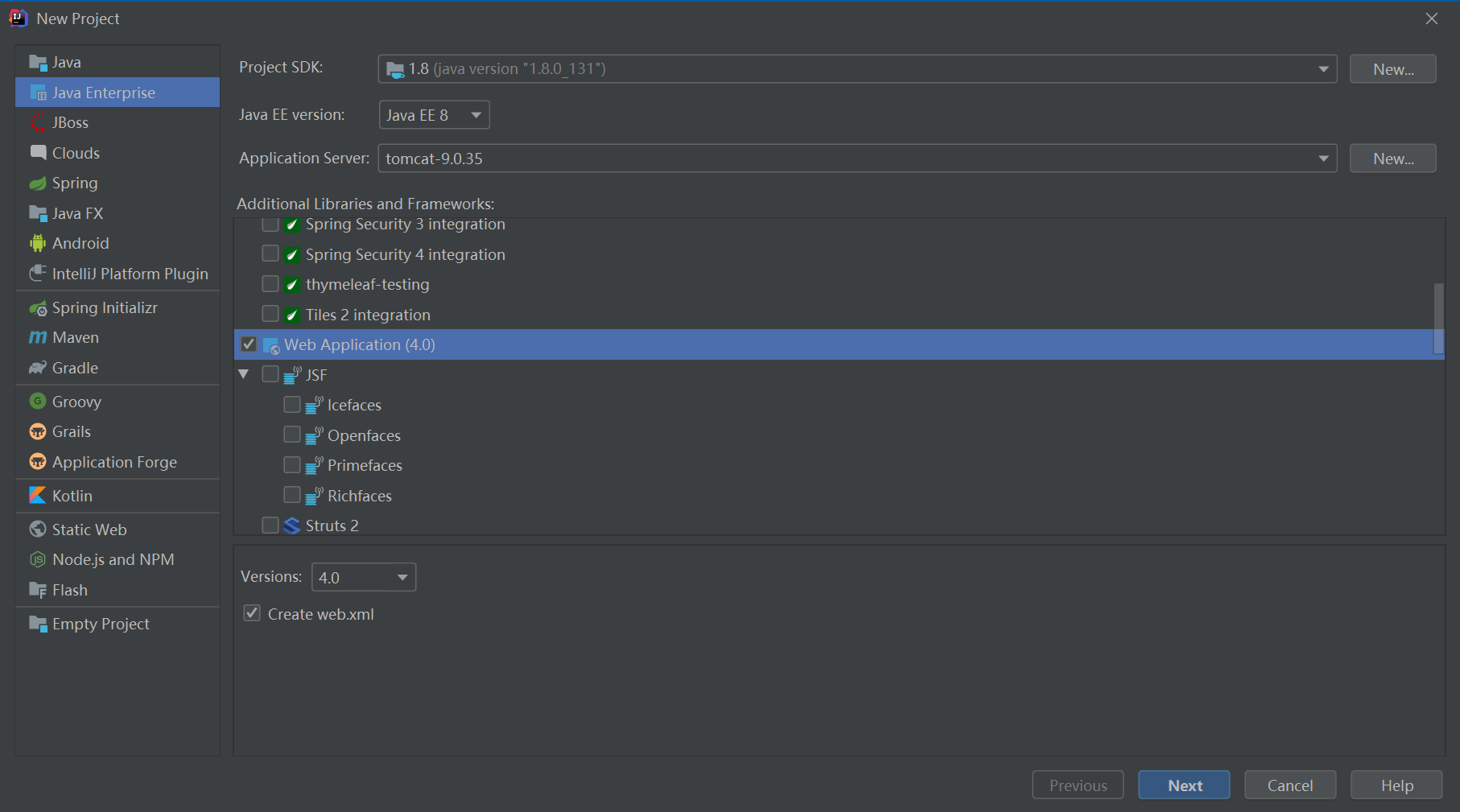The width and height of the screenshot is (1460, 812).
Task: Check the thymeleaf-testing checkbox
Action: 270,284
